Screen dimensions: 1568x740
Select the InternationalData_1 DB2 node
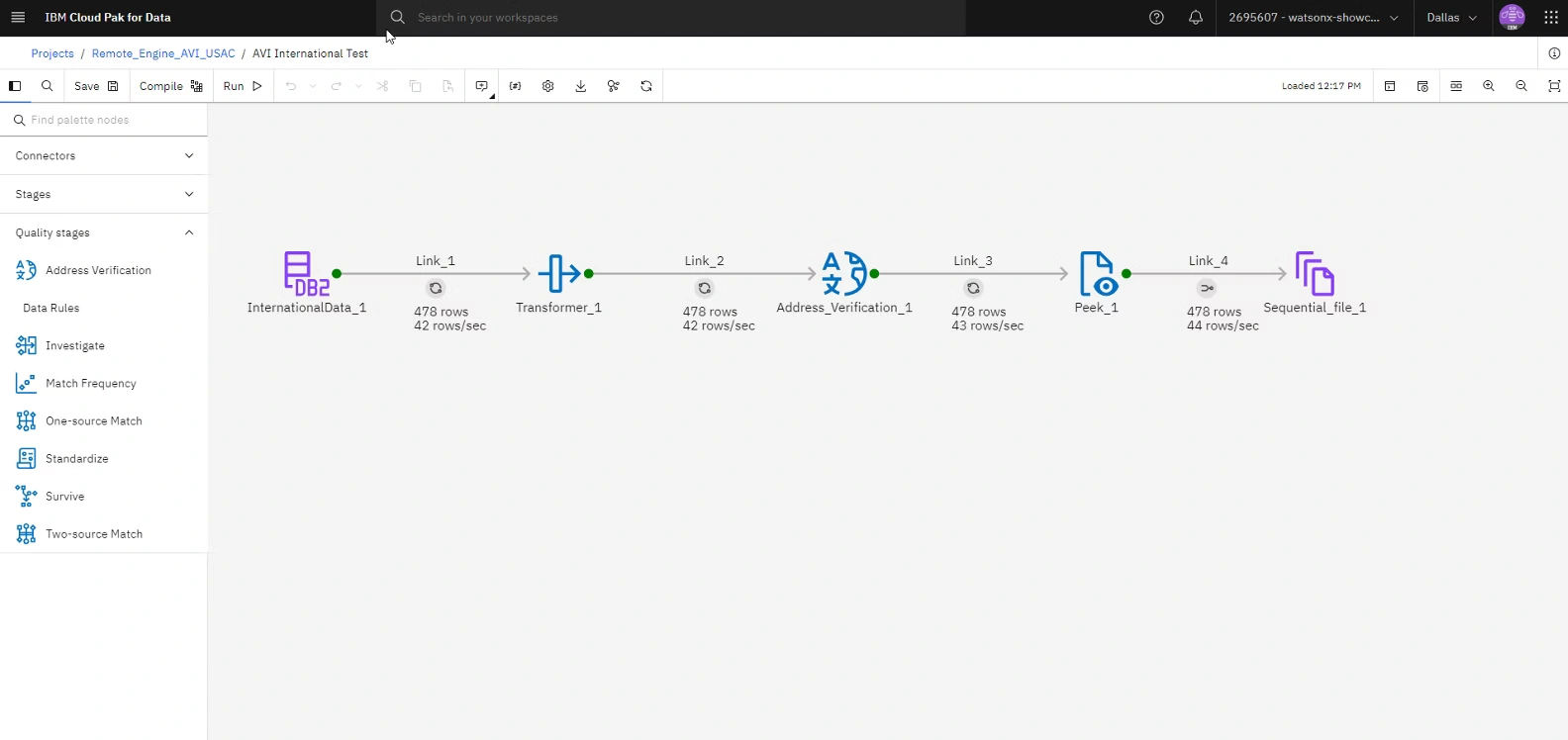pyautogui.click(x=306, y=274)
